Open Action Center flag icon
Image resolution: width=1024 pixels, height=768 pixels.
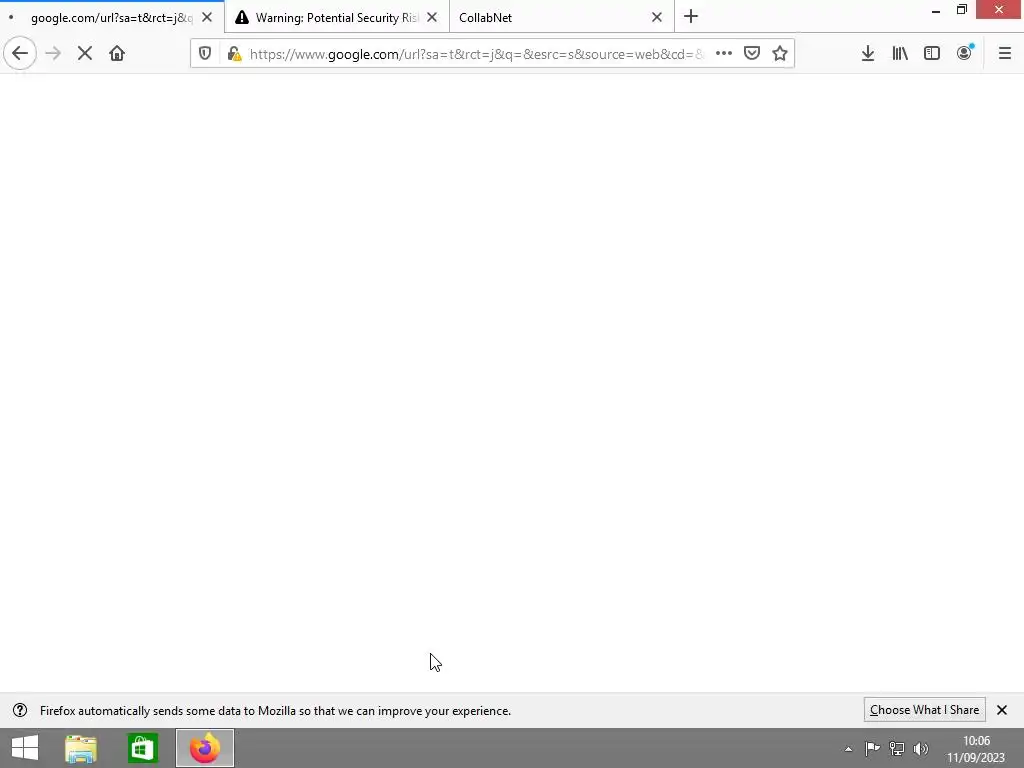click(x=872, y=749)
